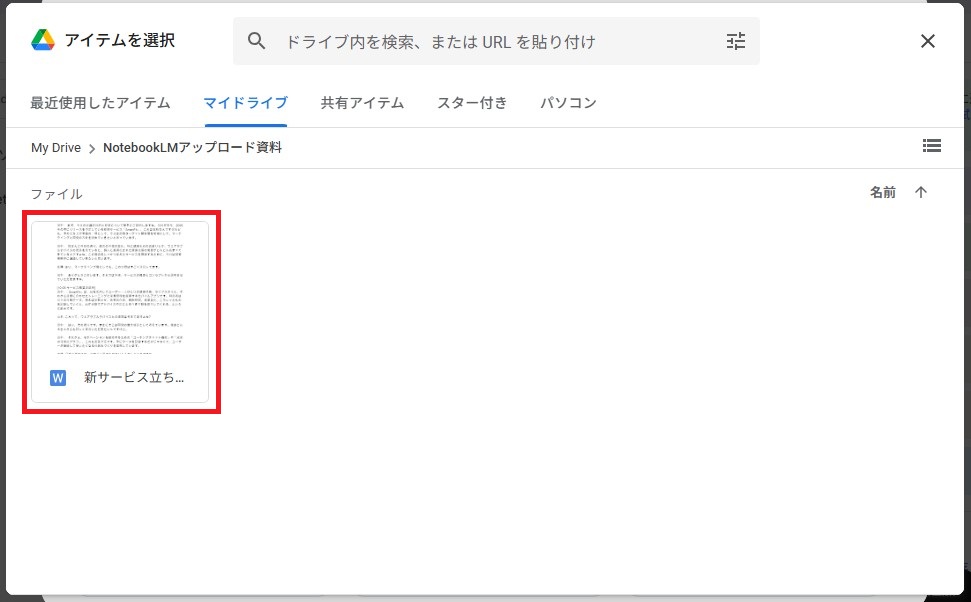971x602 pixels.
Task: Open search options with the filter icon
Action: (x=736, y=41)
